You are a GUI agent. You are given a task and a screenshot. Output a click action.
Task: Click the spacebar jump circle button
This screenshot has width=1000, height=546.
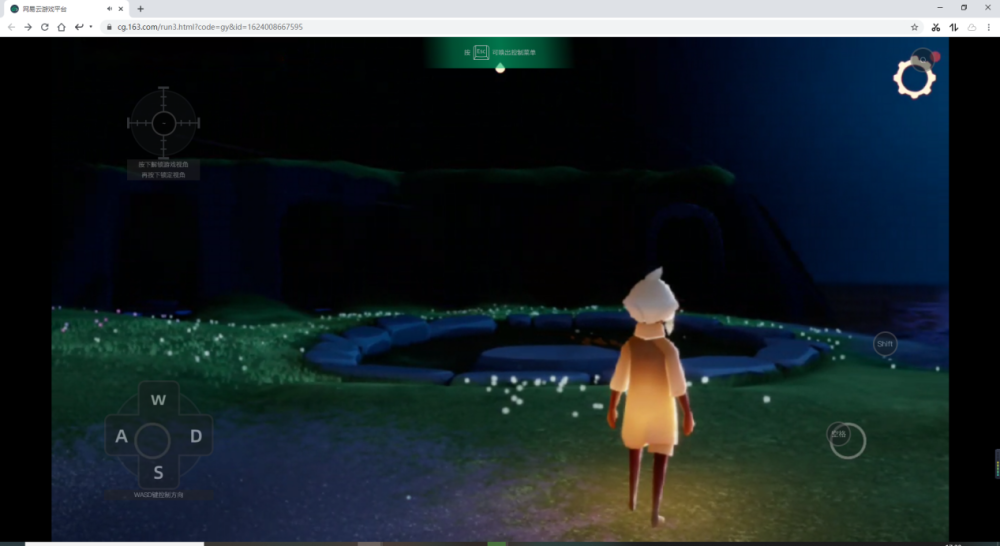pos(847,440)
